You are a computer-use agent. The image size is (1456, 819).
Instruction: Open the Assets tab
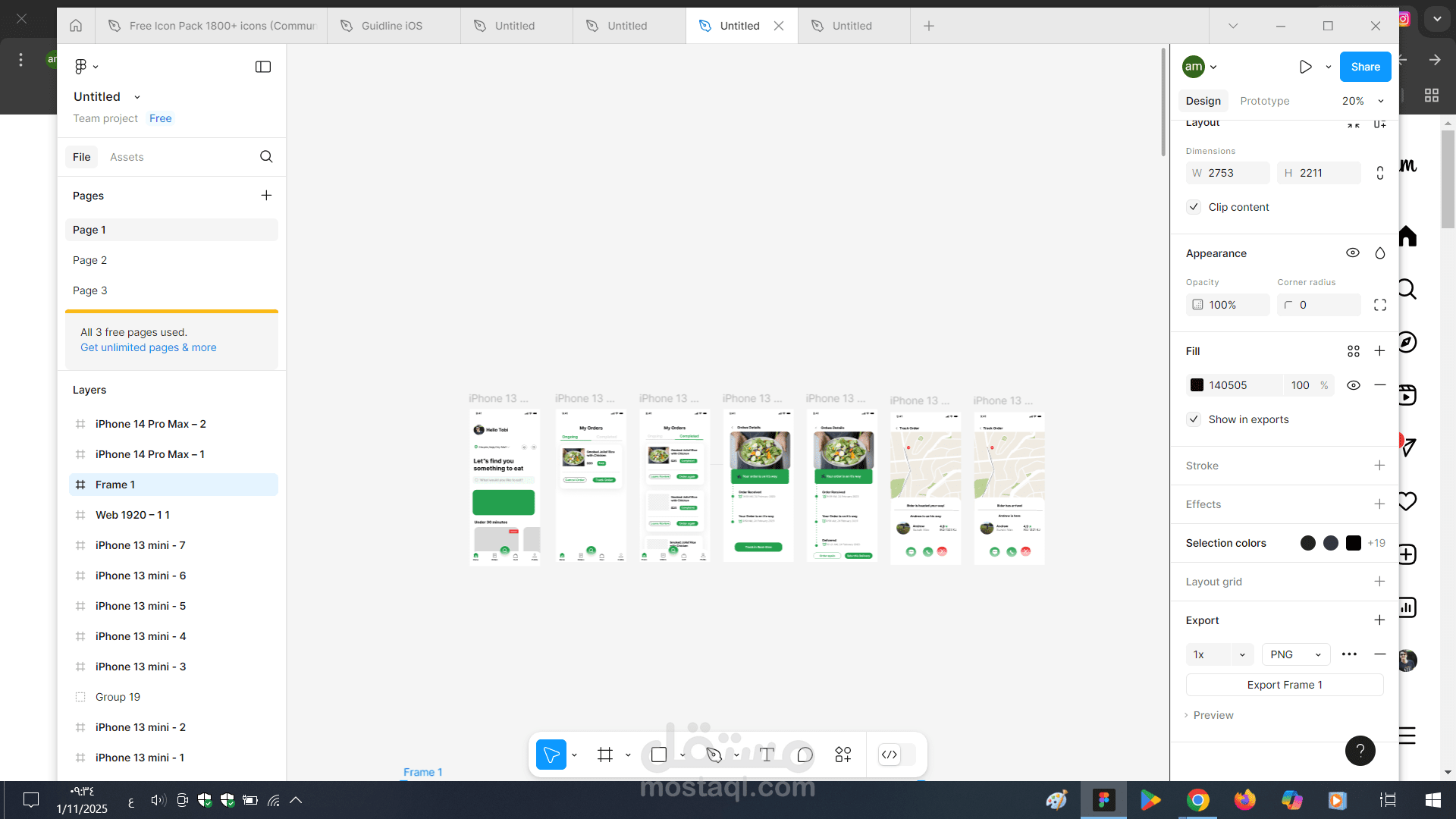tap(127, 157)
